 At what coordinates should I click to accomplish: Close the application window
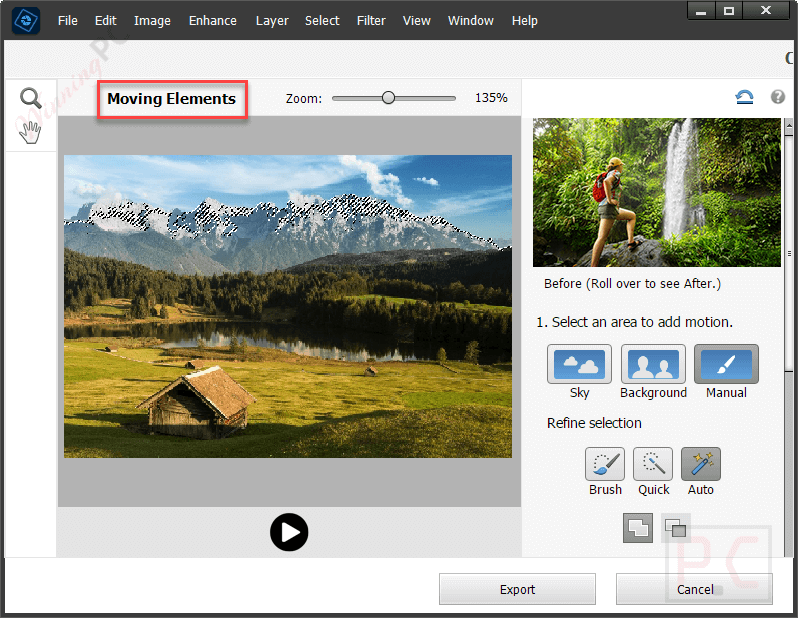coord(766,11)
